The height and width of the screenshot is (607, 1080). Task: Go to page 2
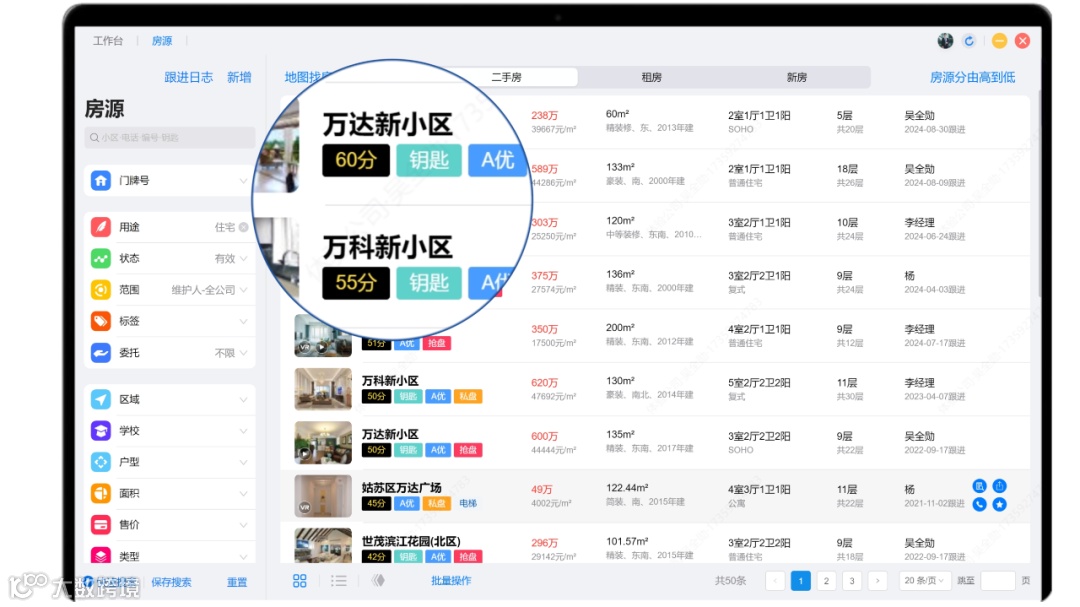(x=827, y=581)
